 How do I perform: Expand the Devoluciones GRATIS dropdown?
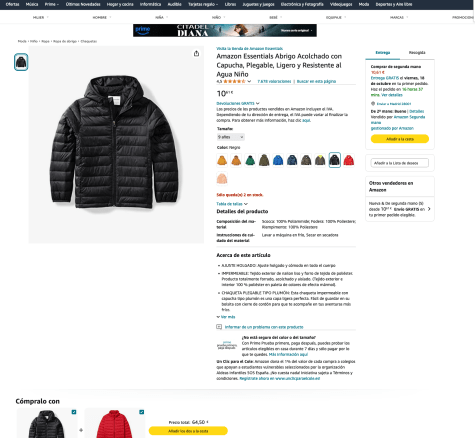coord(238,103)
